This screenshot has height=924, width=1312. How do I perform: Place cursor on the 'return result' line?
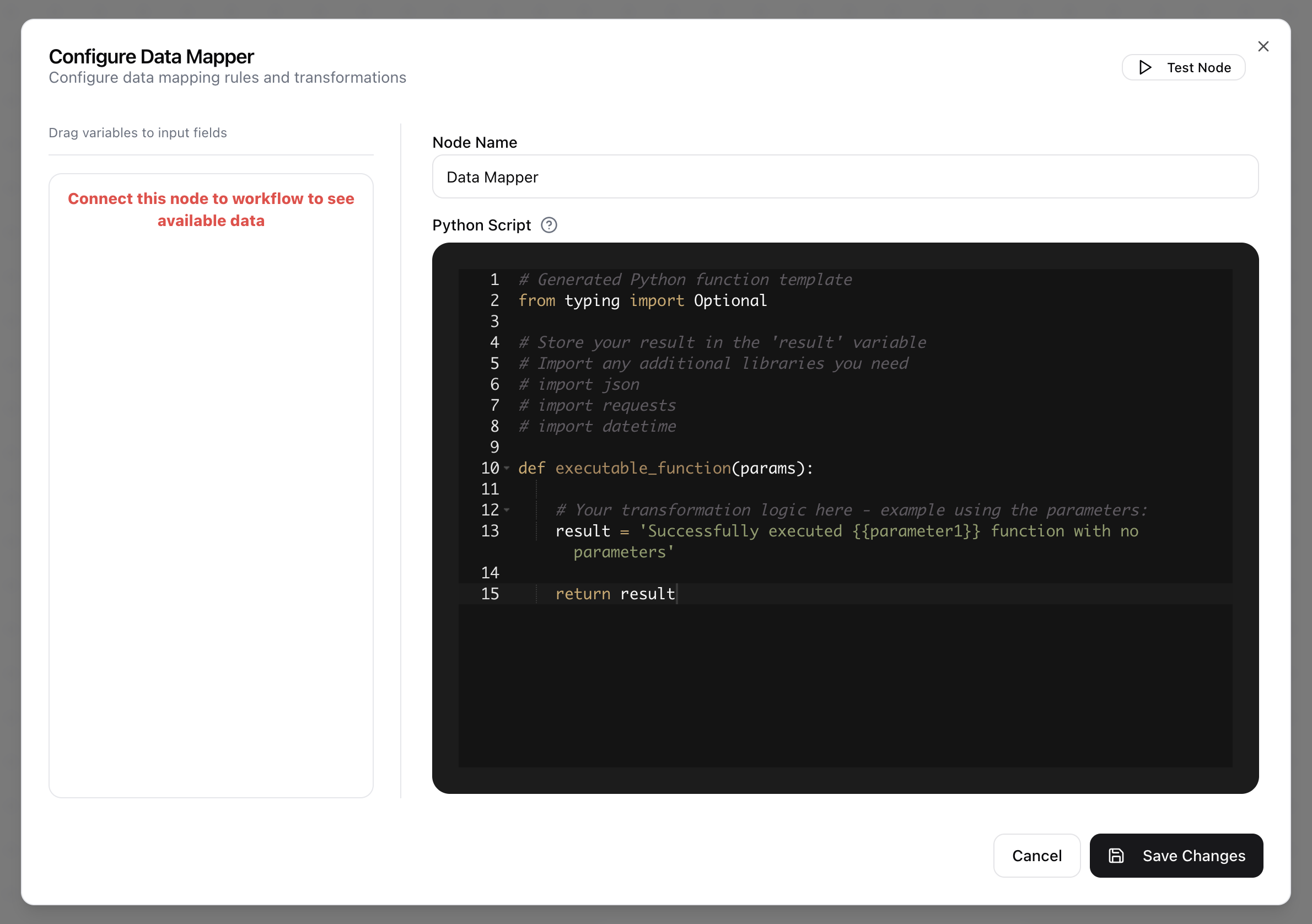(x=614, y=594)
